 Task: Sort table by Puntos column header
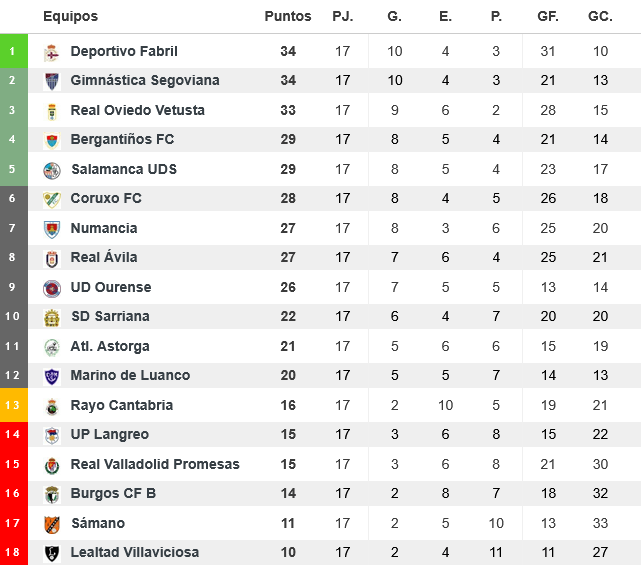pyautogui.click(x=288, y=17)
